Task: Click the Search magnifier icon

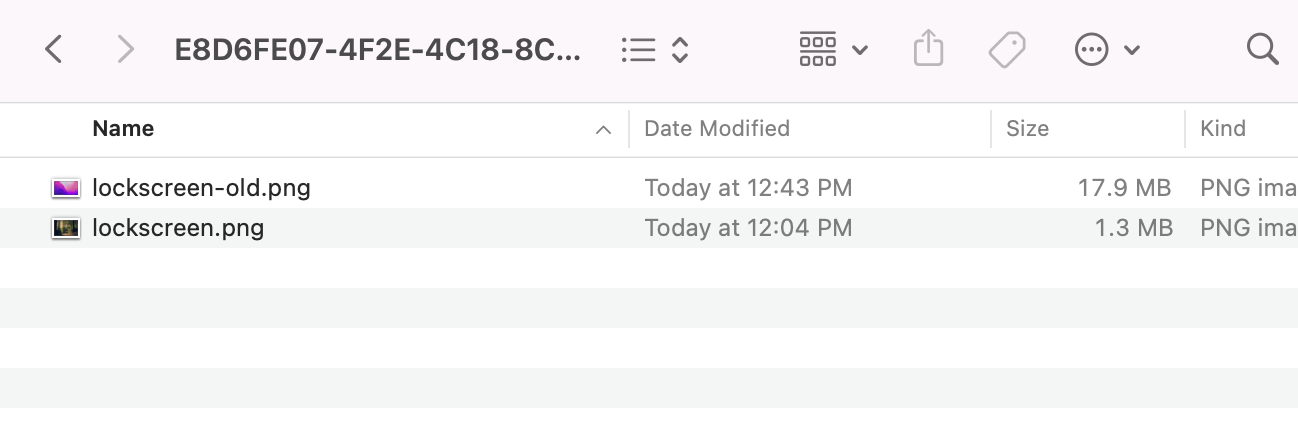Action: (x=1263, y=49)
